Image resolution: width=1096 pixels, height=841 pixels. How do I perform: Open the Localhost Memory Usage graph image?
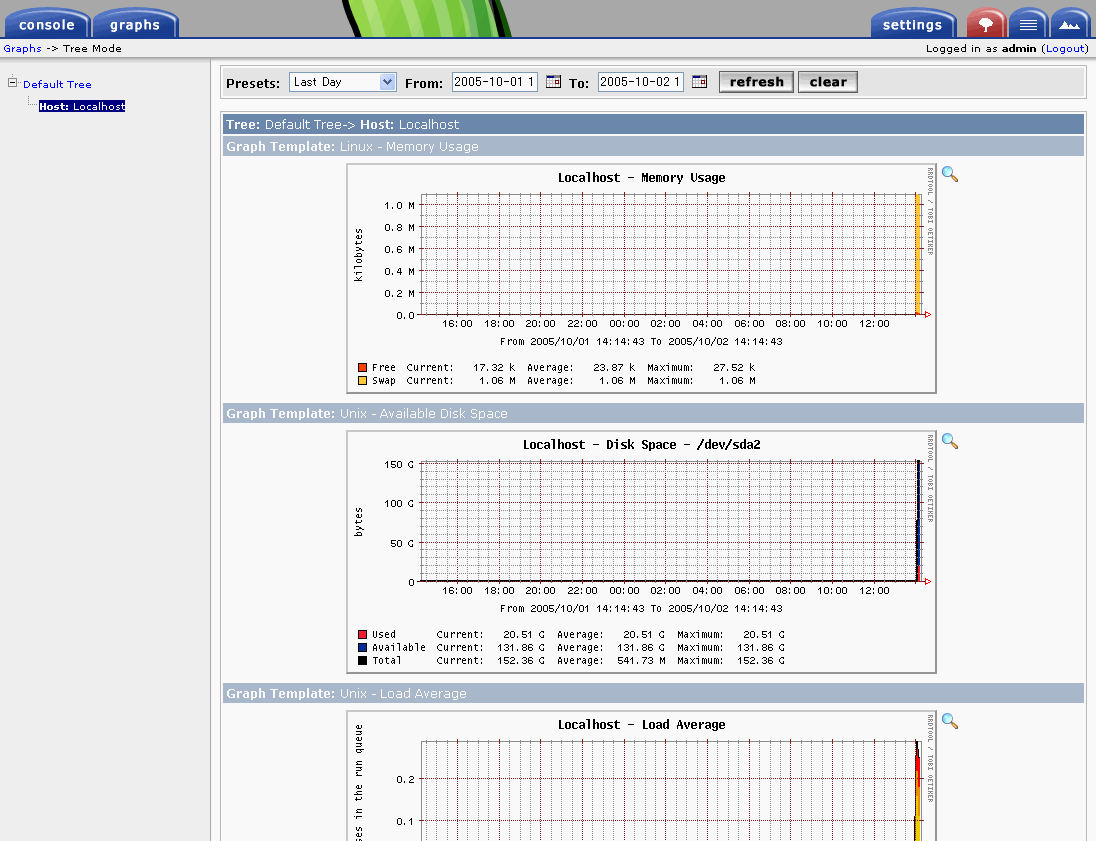pos(641,279)
